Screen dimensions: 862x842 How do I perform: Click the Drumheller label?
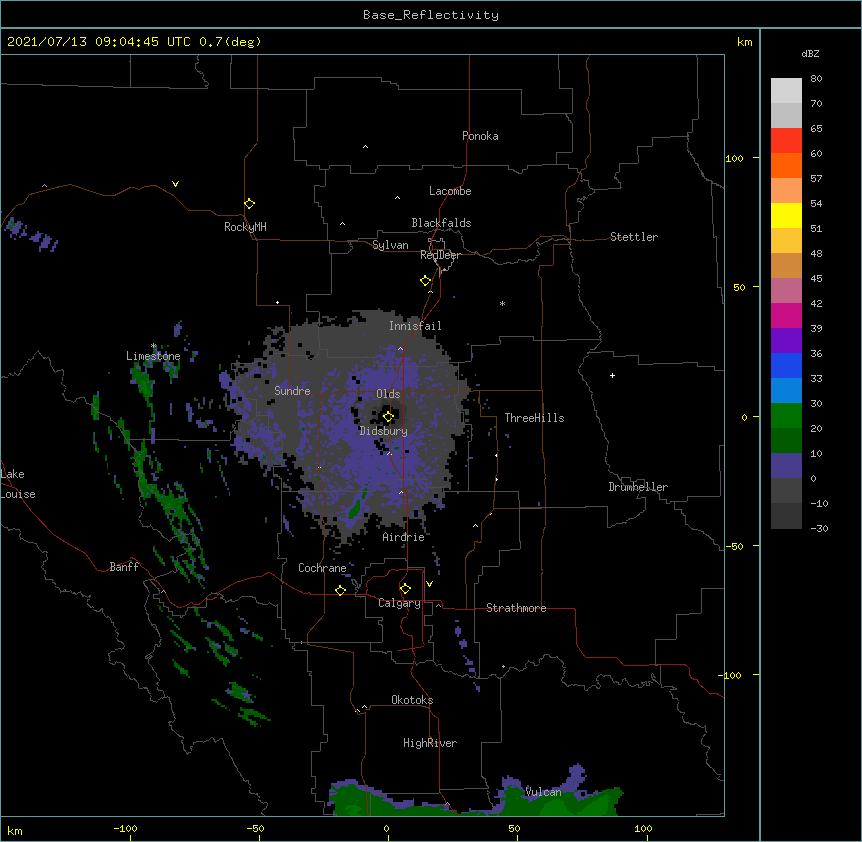(638, 487)
